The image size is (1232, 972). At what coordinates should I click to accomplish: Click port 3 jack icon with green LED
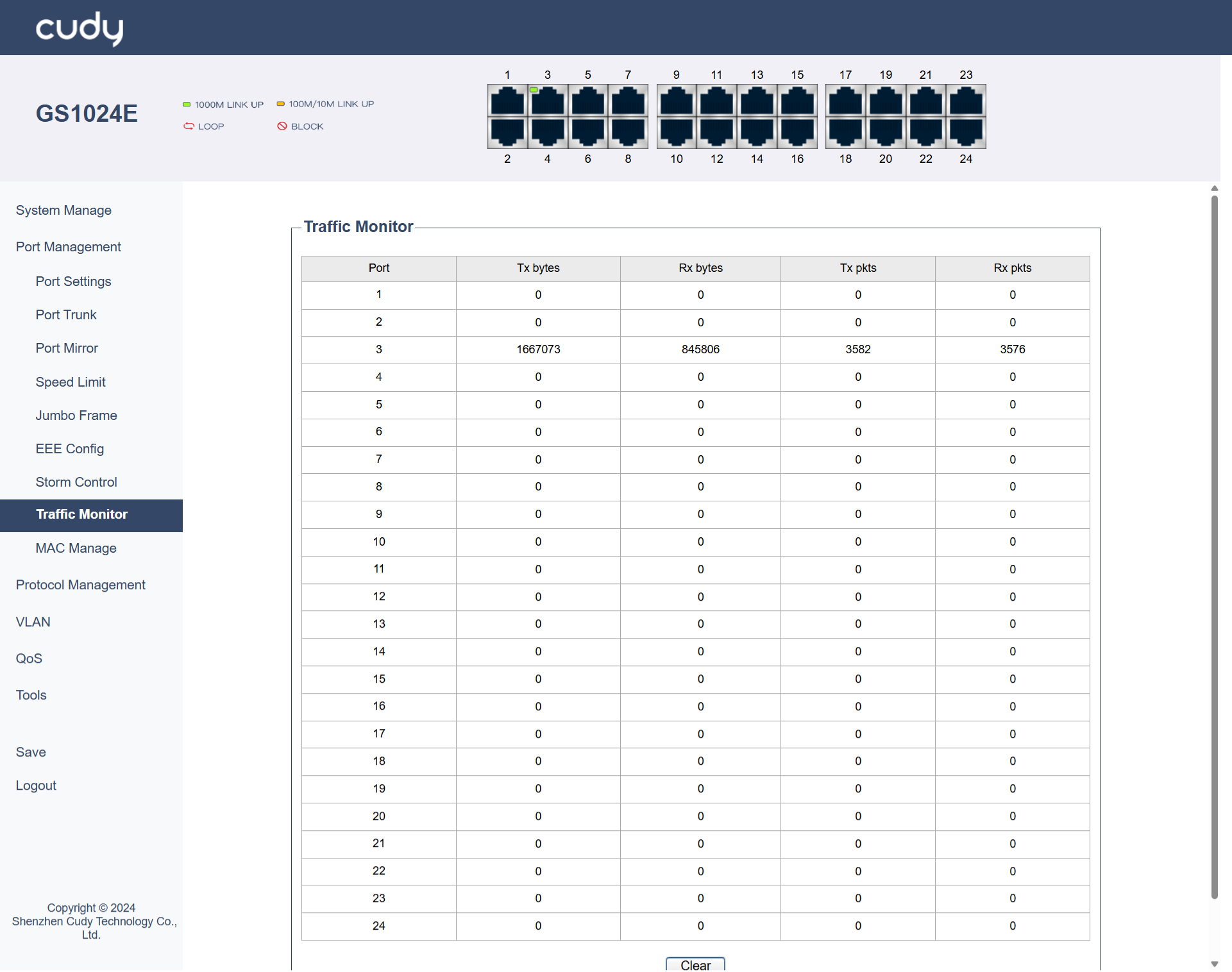547,101
